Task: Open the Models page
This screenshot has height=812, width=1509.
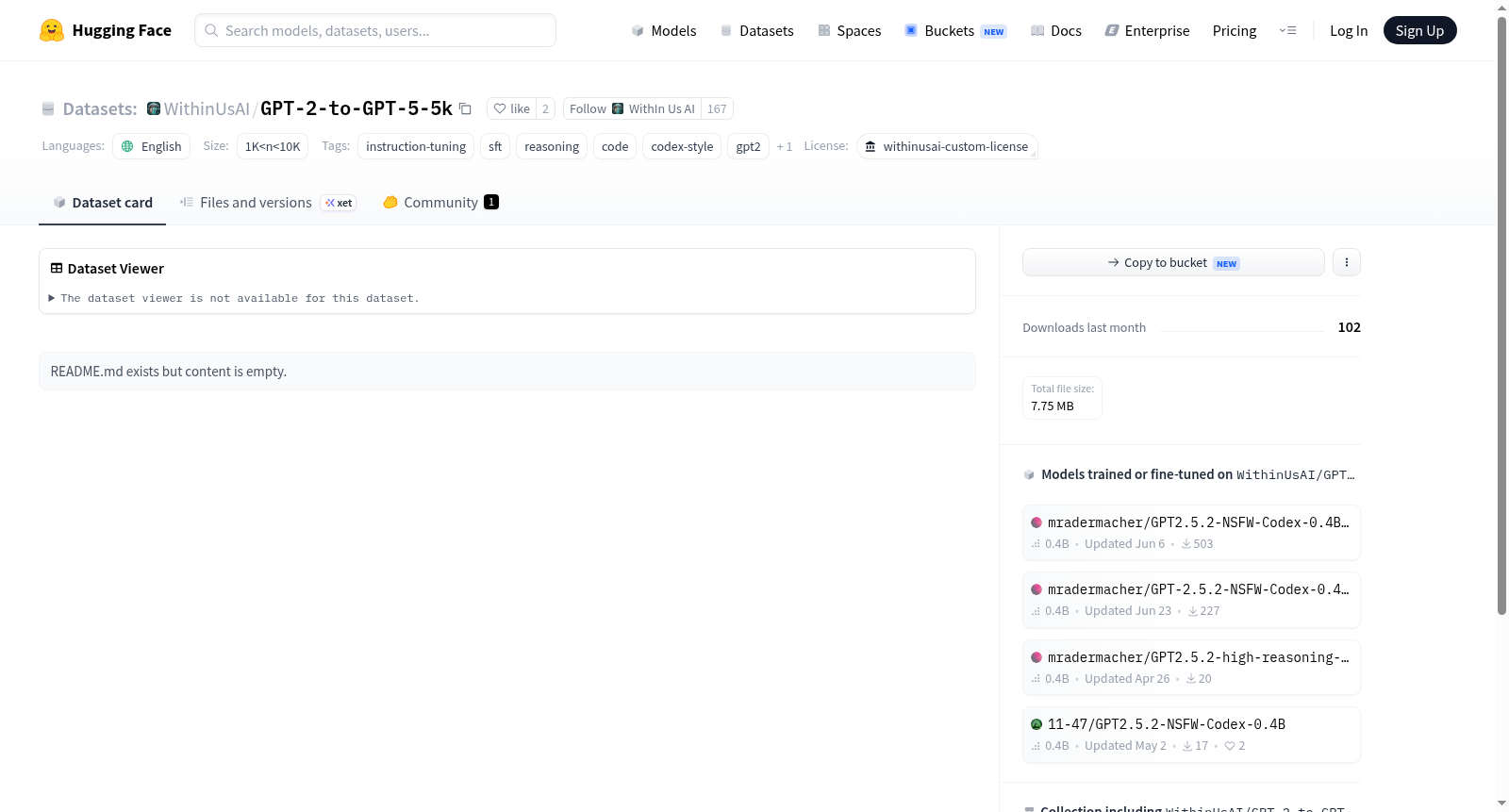Action: click(664, 30)
